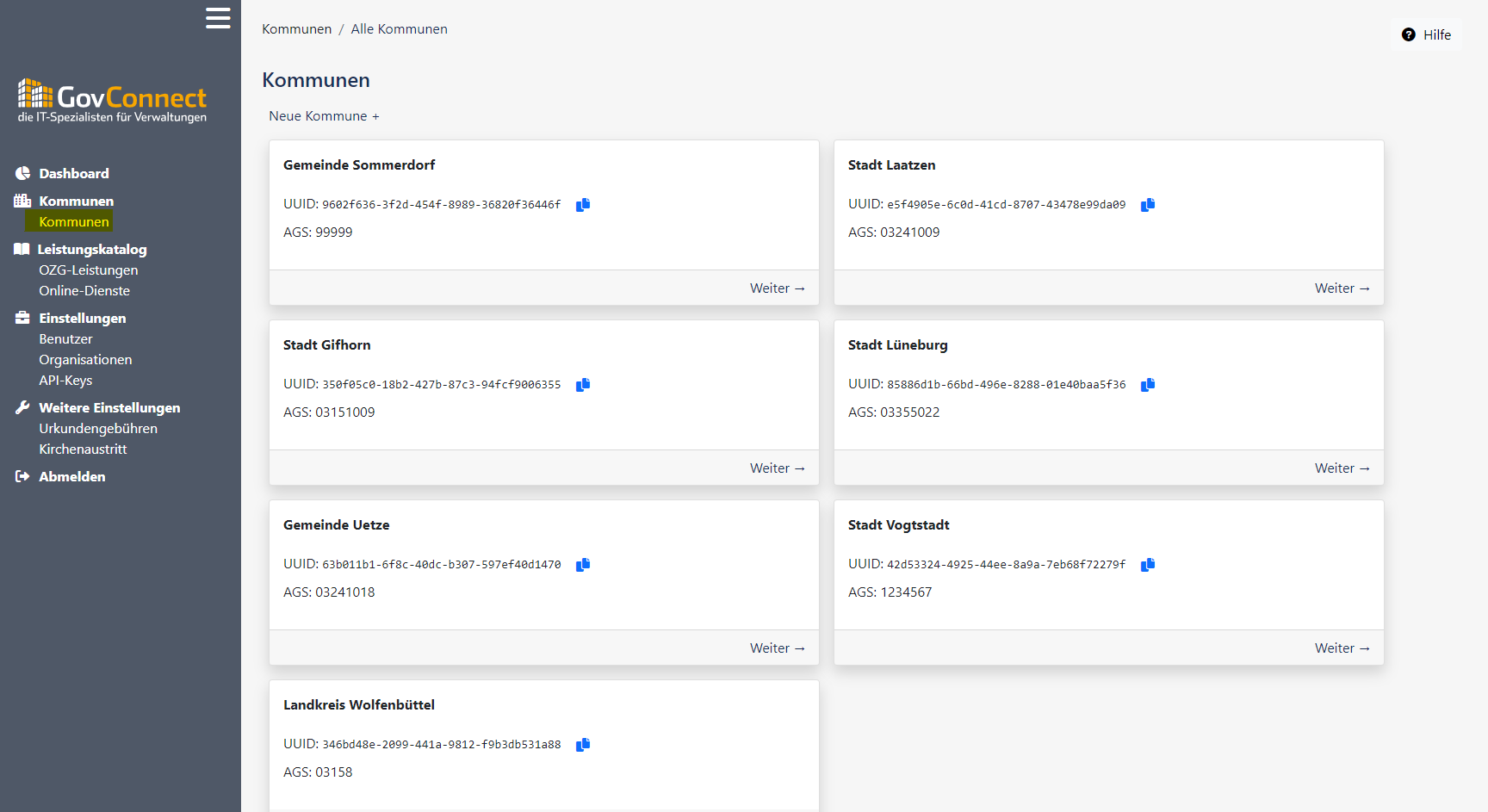Select the Kommunen section heading in sidebar

click(76, 201)
